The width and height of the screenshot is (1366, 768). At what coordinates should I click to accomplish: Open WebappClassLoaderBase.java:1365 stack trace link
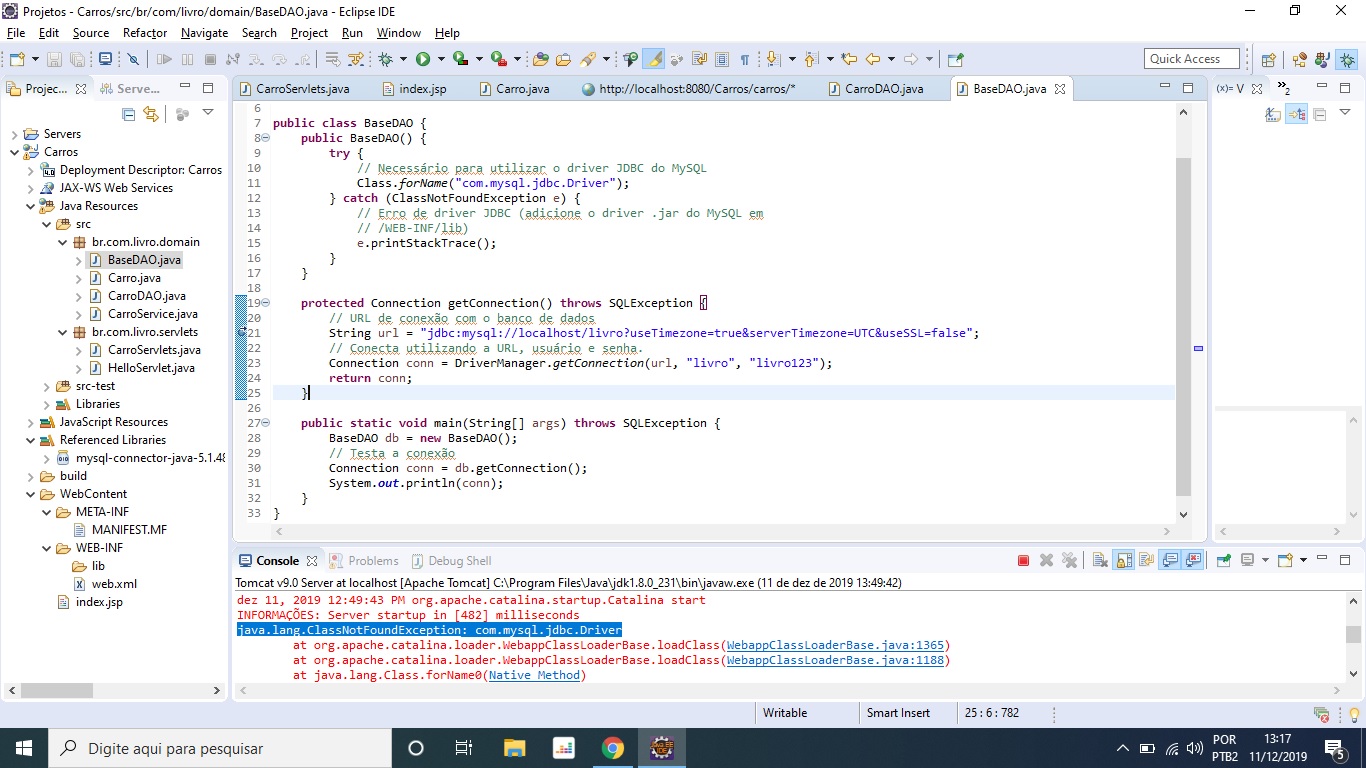(x=835, y=645)
